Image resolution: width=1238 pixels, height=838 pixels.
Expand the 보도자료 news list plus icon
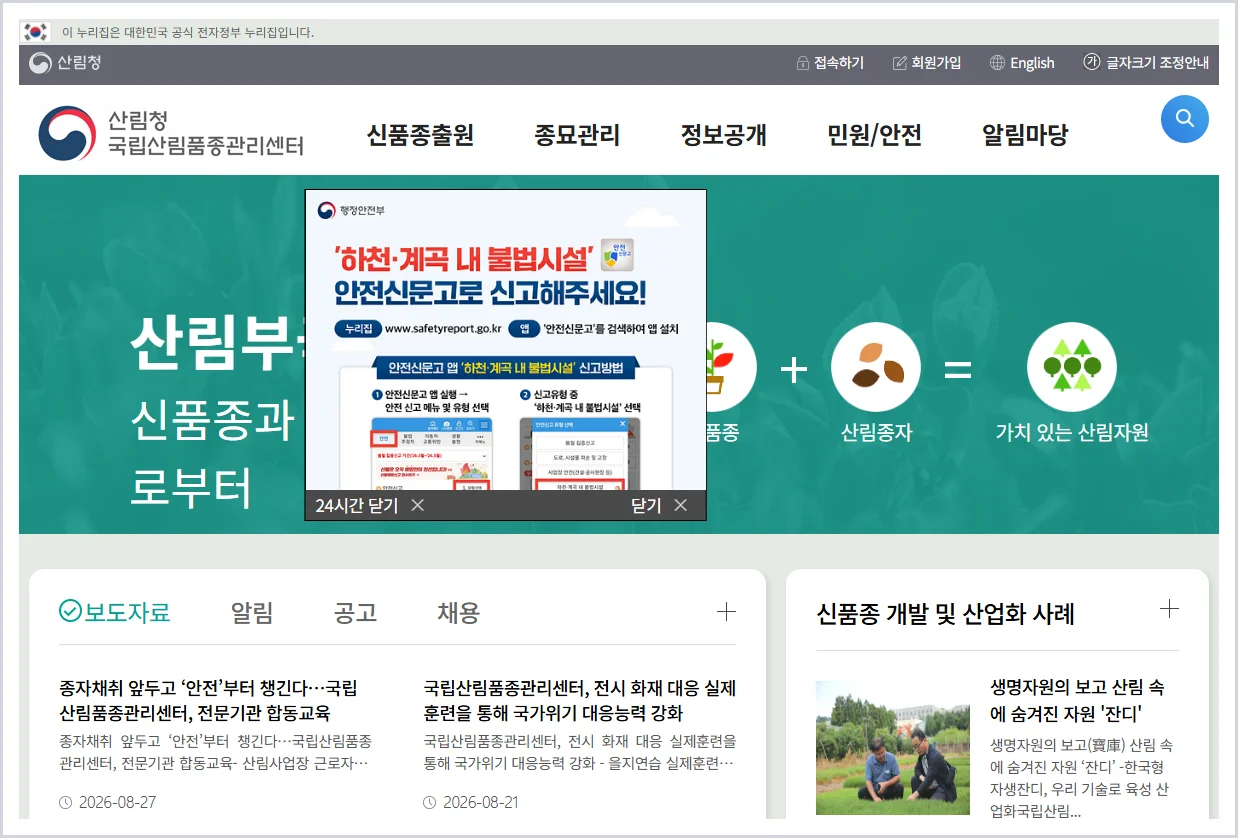(727, 612)
